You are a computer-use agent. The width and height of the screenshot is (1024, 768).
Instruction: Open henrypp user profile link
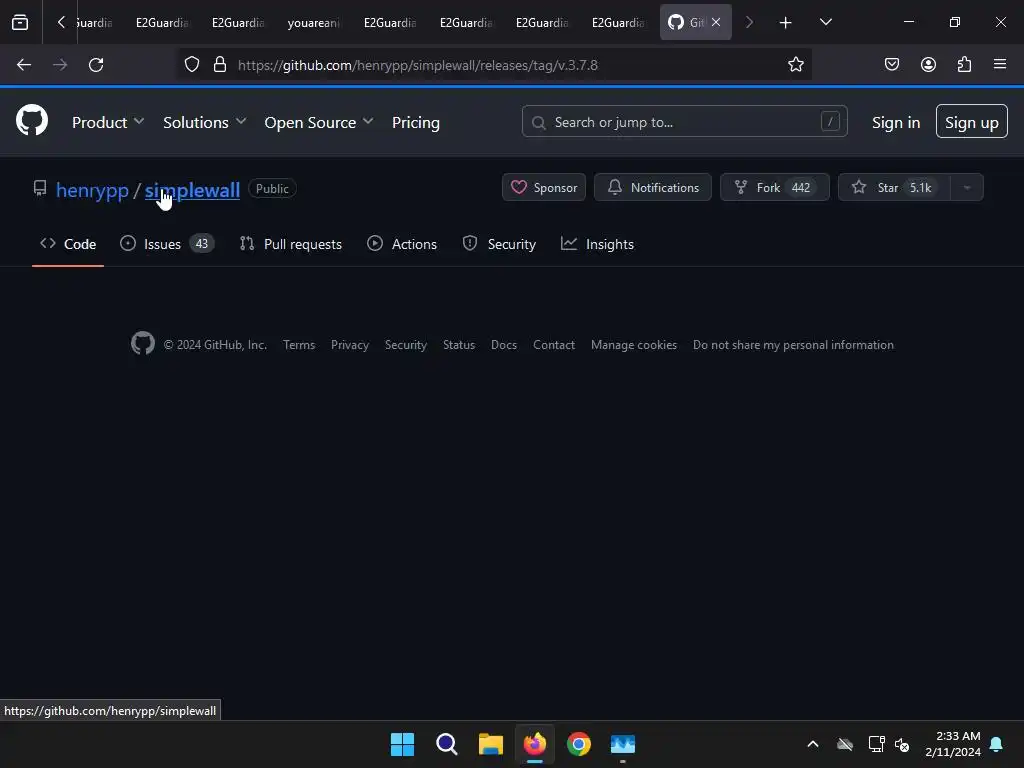pos(92,190)
